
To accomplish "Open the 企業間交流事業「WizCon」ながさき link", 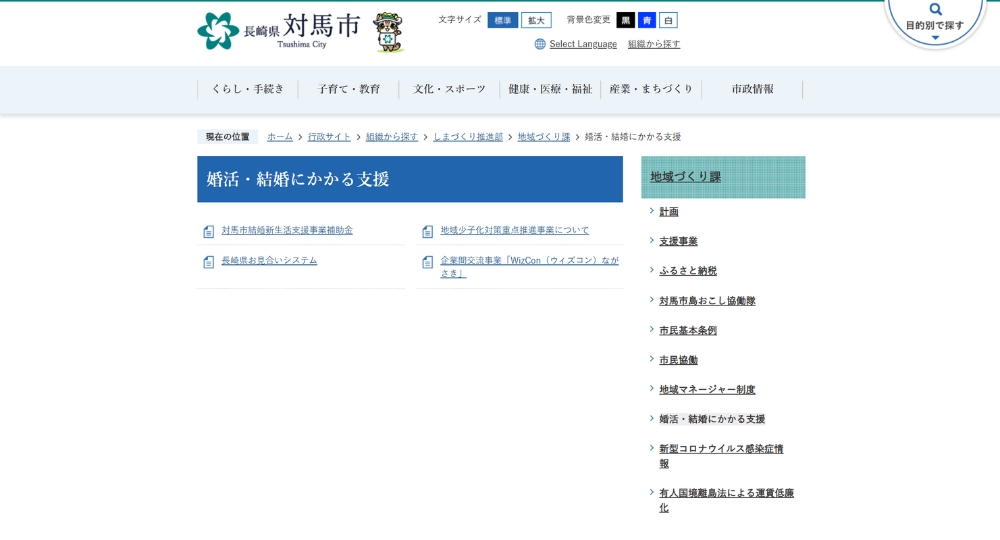I will click(x=529, y=266).
